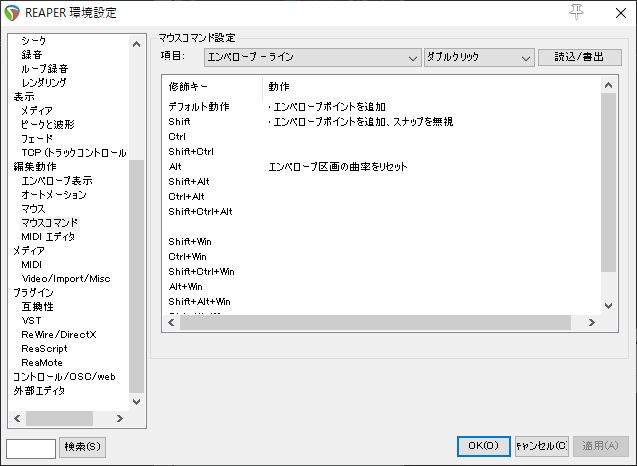The image size is (637, 466).
Task: Select メディア category above MIDI in the tree
Action: point(29,251)
